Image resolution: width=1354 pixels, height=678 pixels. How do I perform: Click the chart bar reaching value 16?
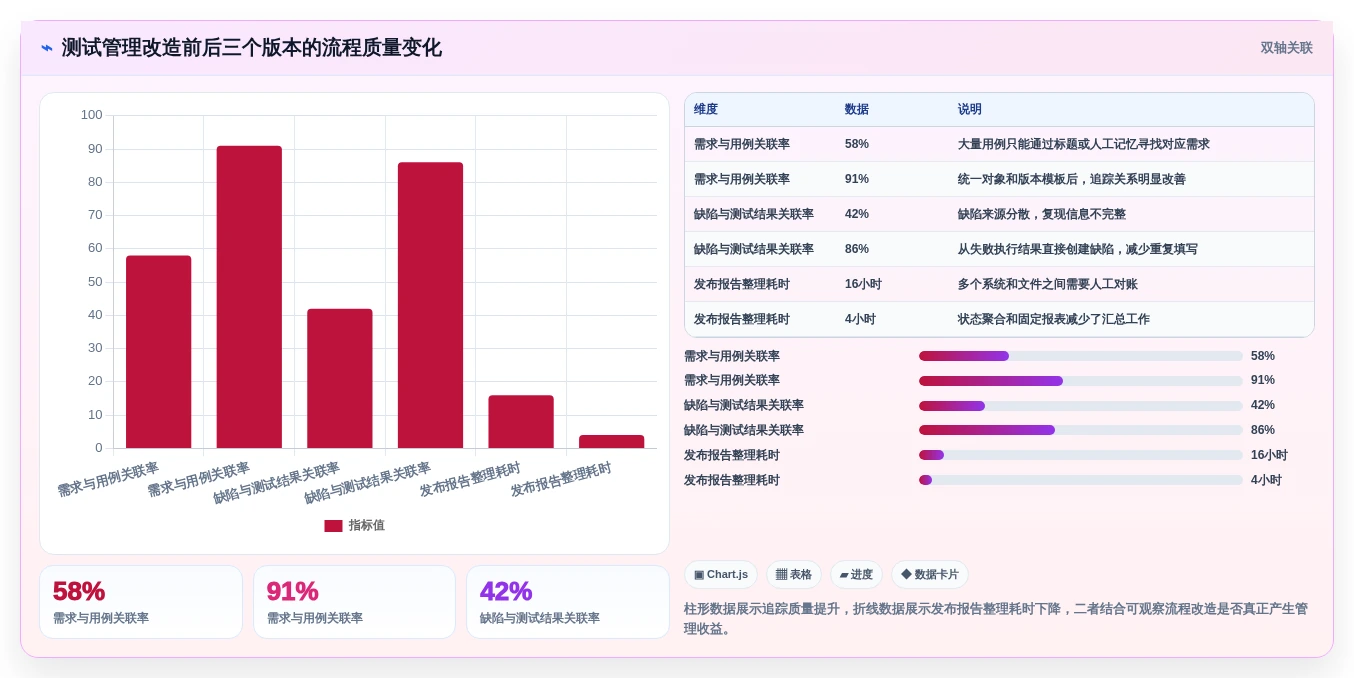pos(521,421)
